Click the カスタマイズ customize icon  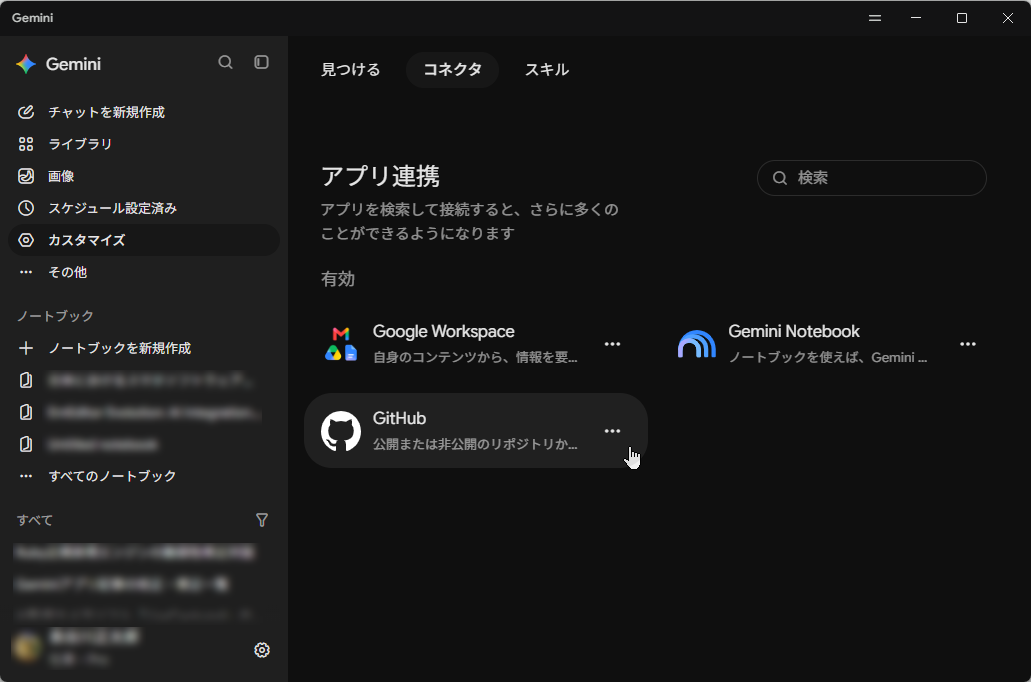pyautogui.click(x=26, y=240)
